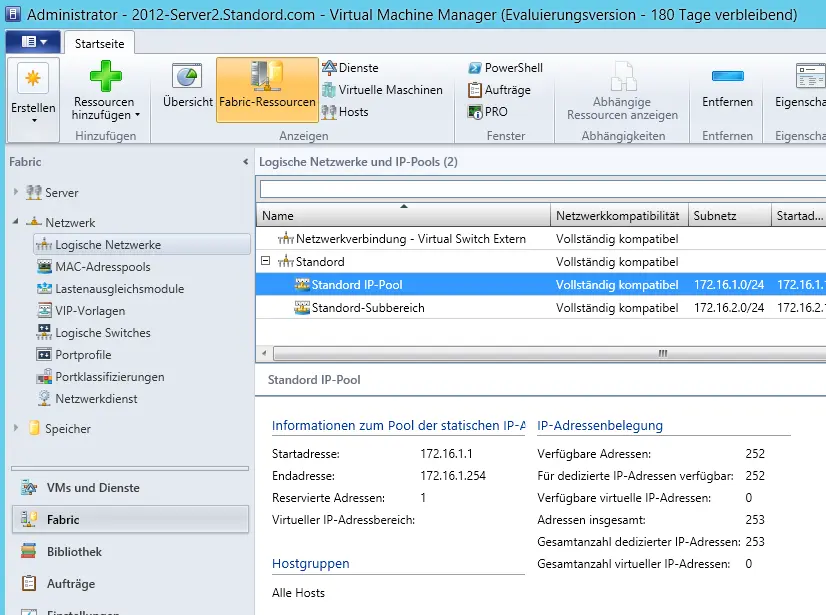
Task: Switch to the Startseite tab
Action: pyautogui.click(x=100, y=42)
